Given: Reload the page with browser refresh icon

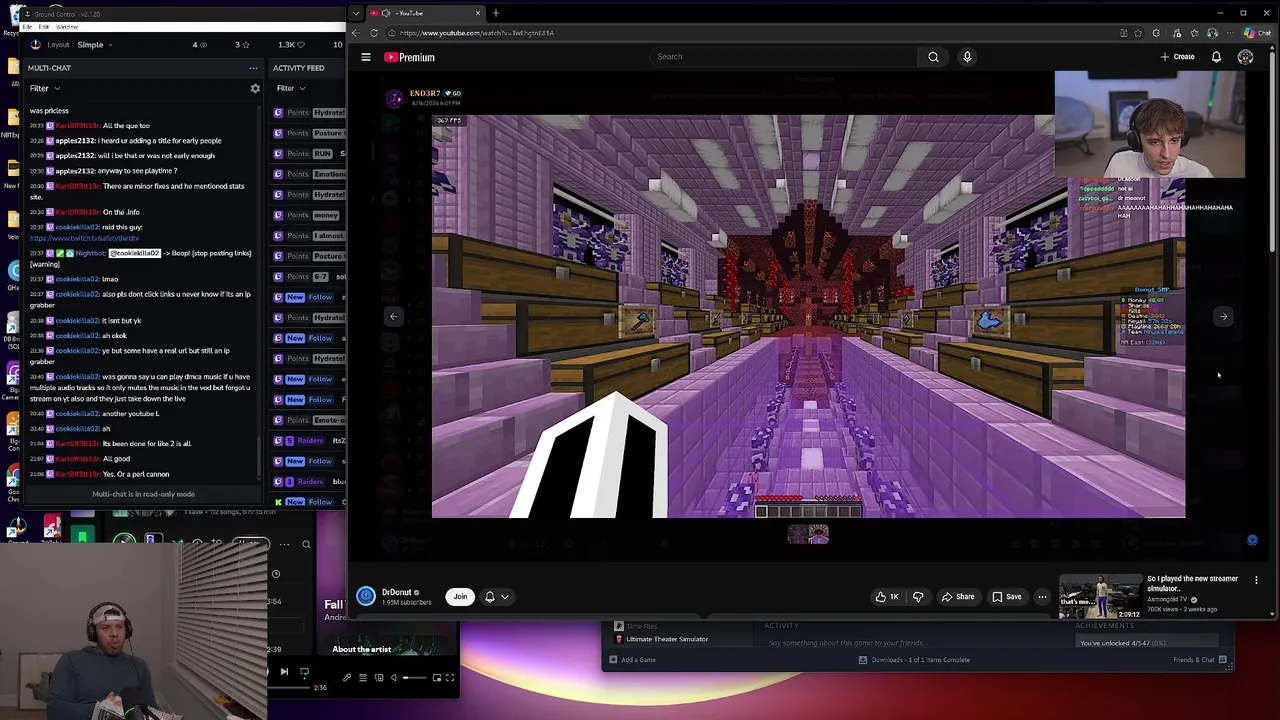Looking at the screenshot, I should (x=374, y=33).
